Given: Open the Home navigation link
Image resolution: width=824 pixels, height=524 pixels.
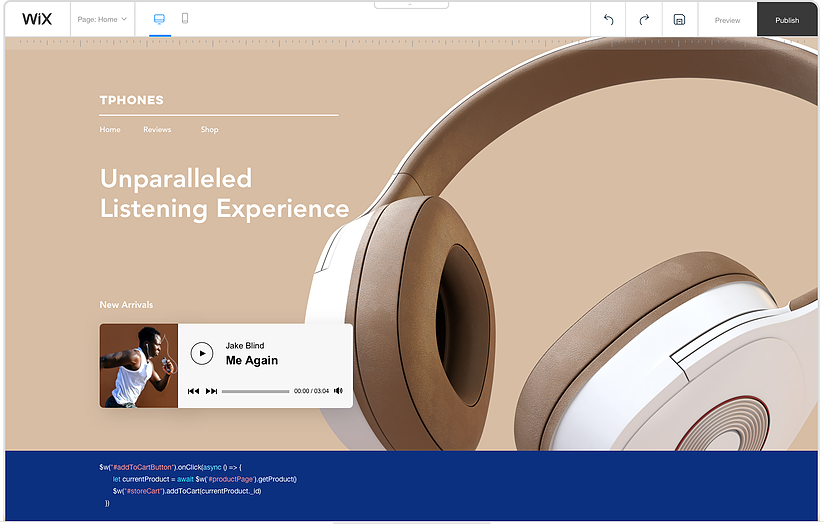Looking at the screenshot, I should click(x=110, y=129).
